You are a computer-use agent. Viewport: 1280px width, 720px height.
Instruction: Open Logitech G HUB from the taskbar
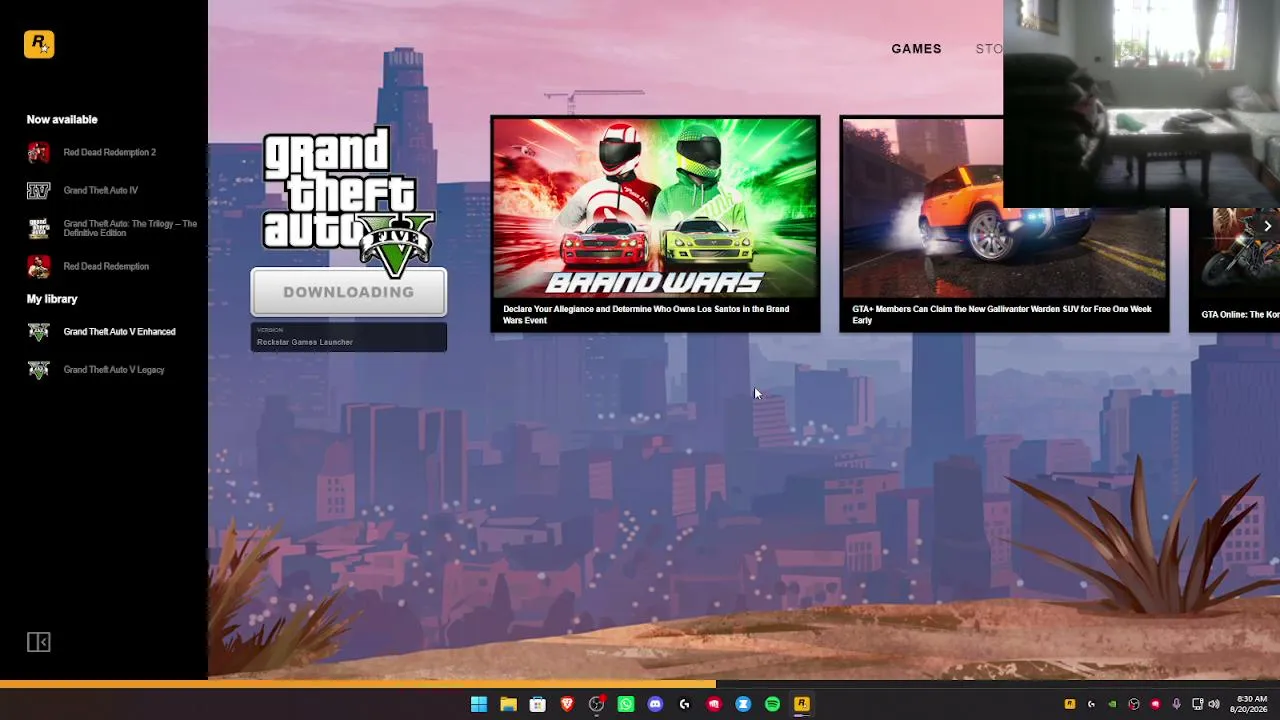pos(684,704)
